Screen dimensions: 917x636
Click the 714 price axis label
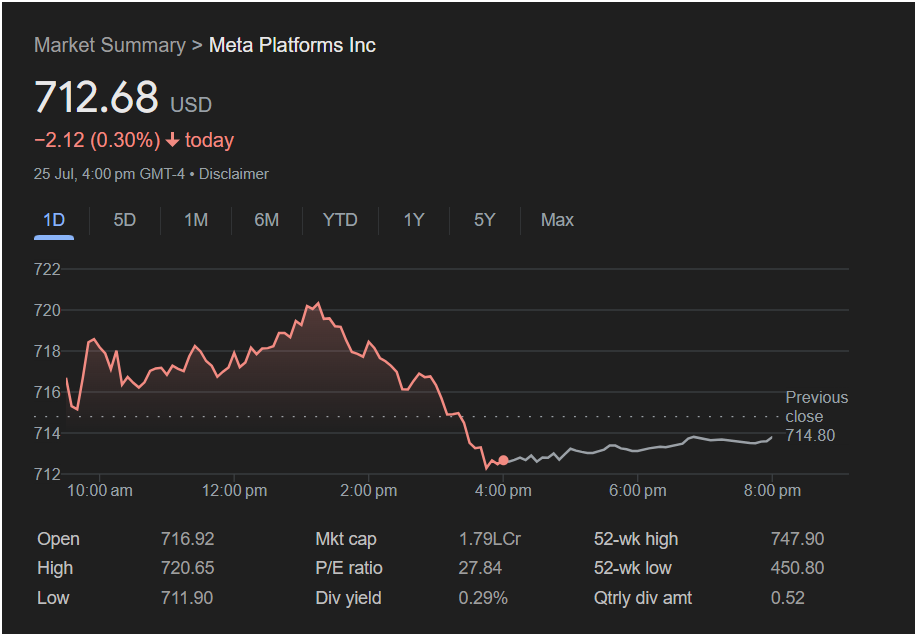coord(47,433)
